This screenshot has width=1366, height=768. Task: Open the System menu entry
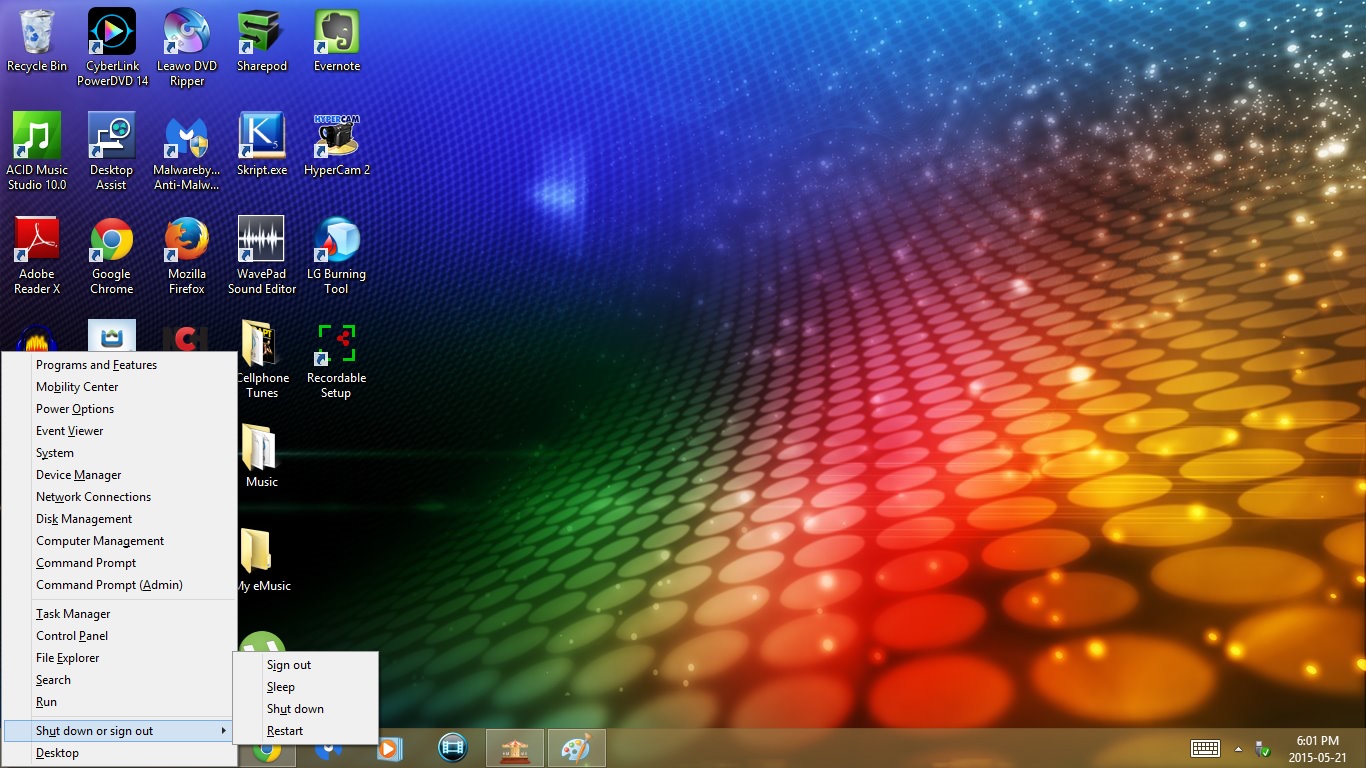coord(120,453)
